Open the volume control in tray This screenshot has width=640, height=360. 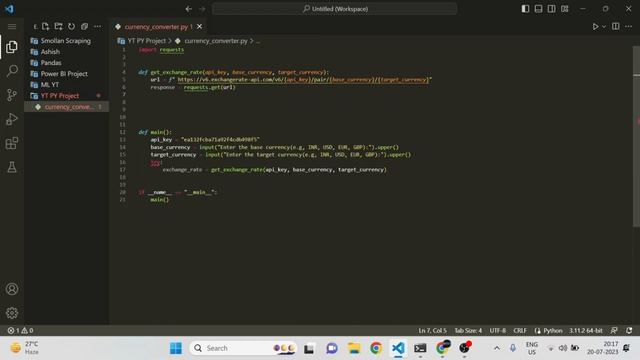(563, 348)
